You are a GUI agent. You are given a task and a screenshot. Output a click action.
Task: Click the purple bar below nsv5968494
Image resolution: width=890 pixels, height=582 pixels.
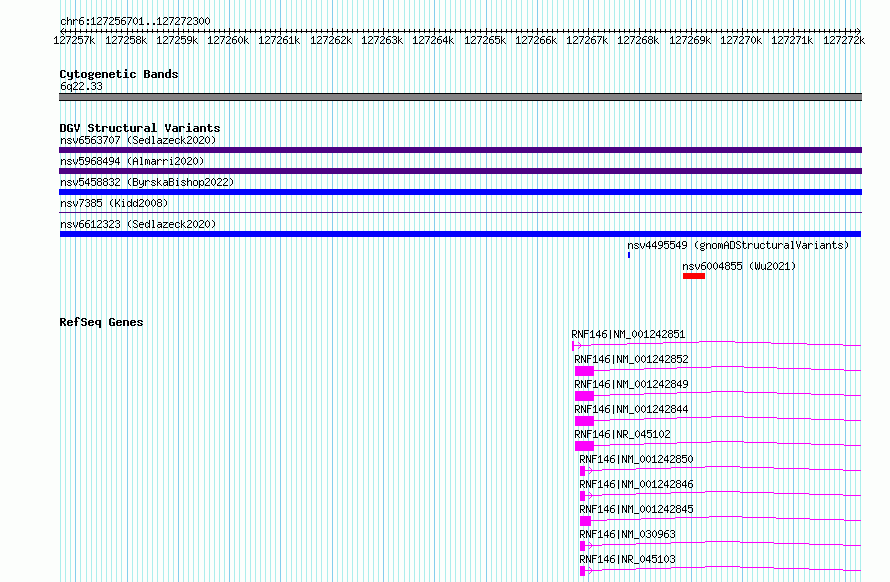pyautogui.click(x=460, y=171)
